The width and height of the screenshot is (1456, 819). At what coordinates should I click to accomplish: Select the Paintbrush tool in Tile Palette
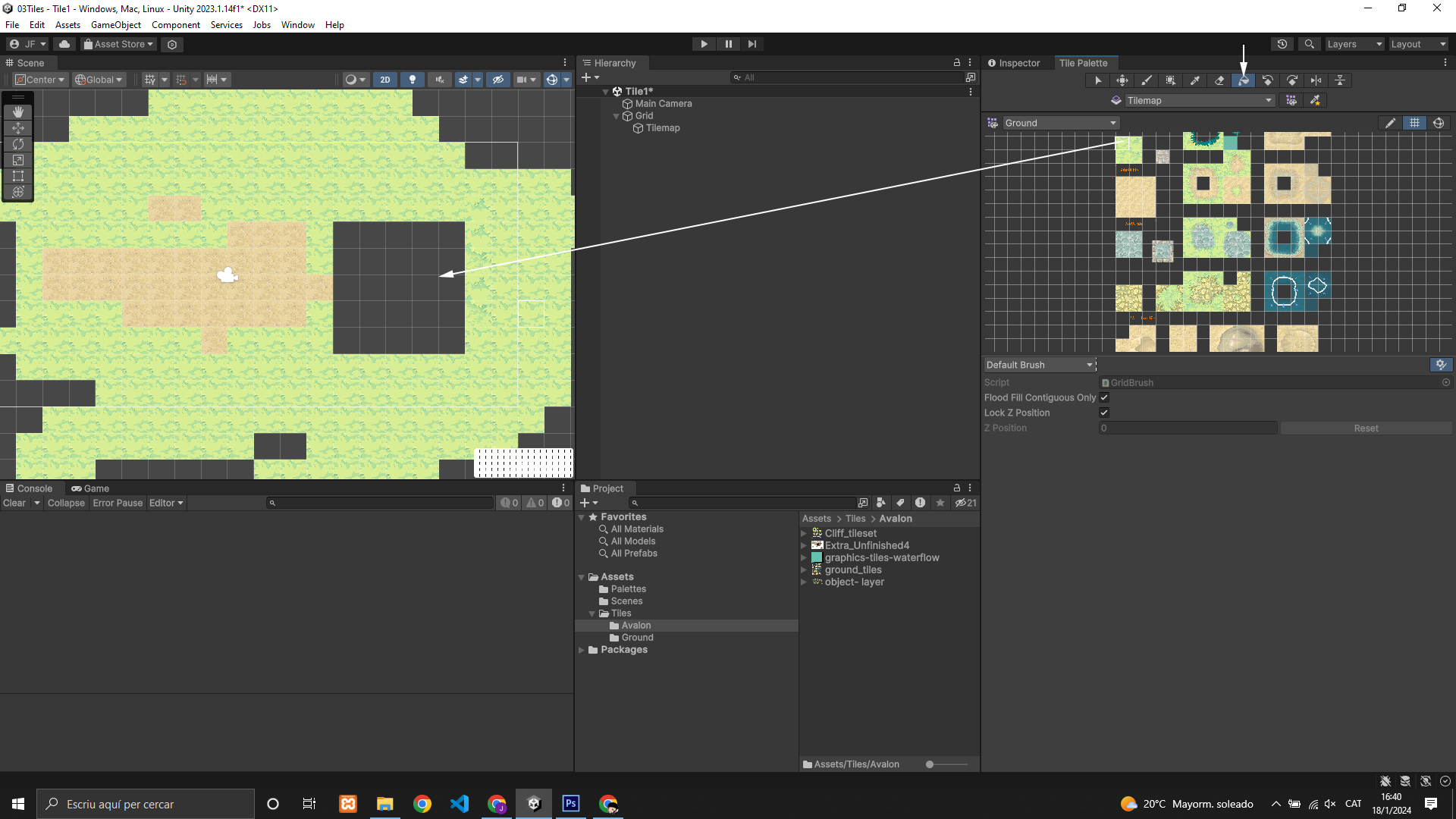pyautogui.click(x=1147, y=80)
